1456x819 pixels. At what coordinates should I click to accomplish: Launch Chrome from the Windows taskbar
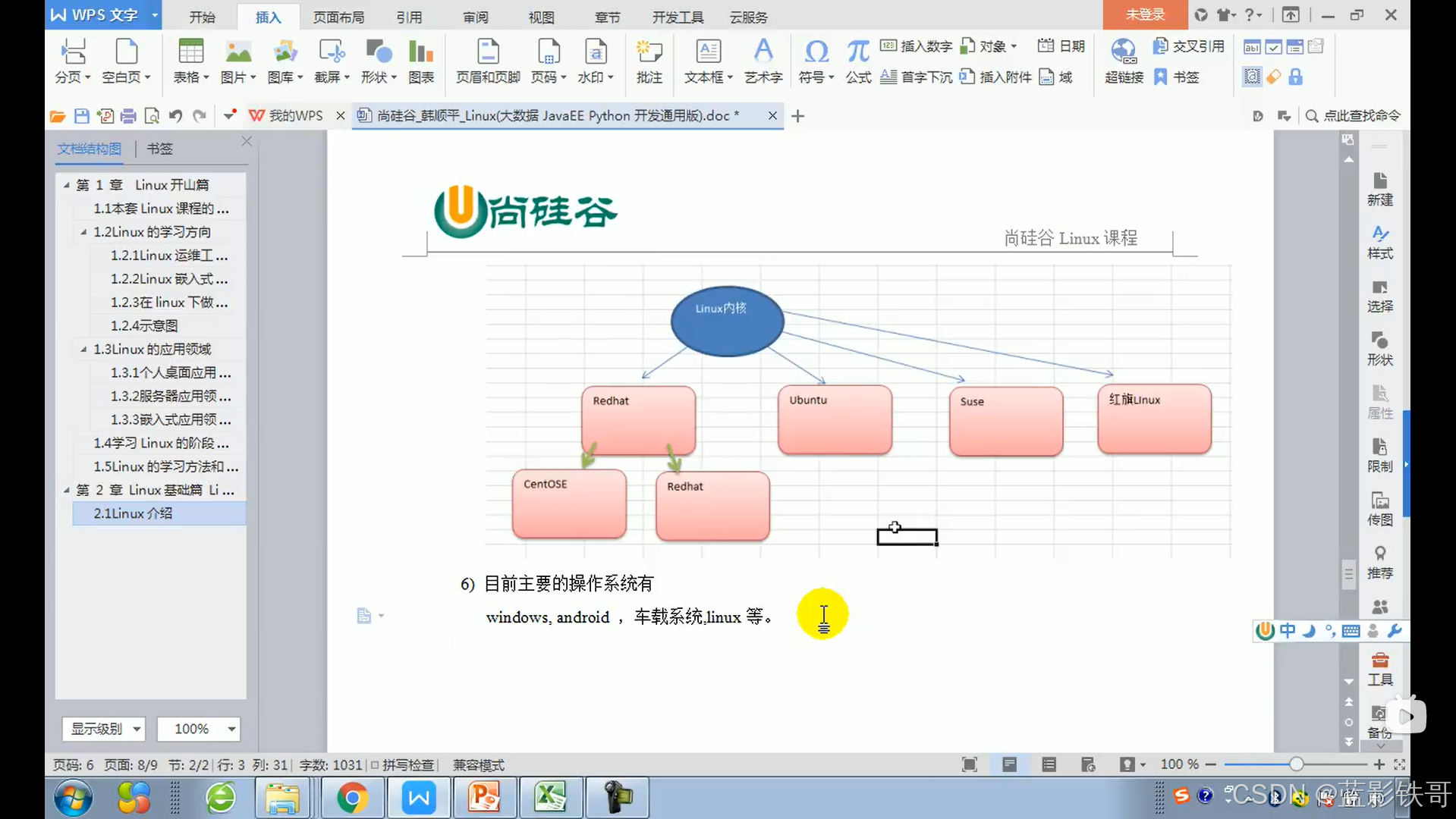click(x=352, y=798)
